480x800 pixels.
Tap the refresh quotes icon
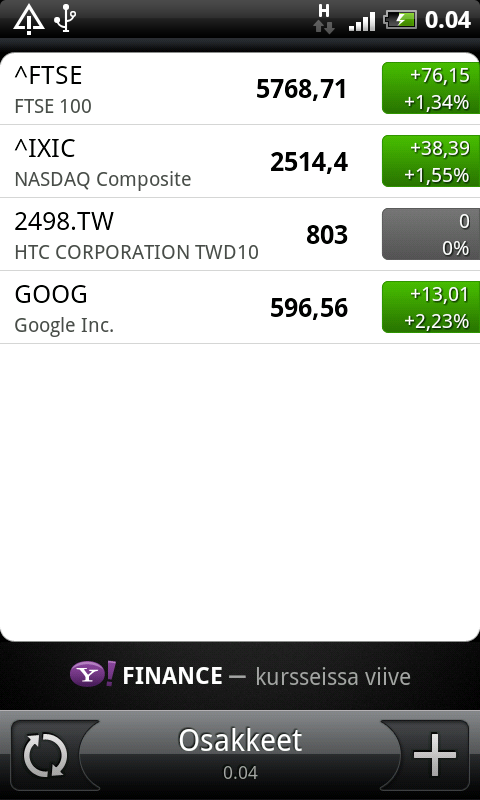tap(45, 755)
